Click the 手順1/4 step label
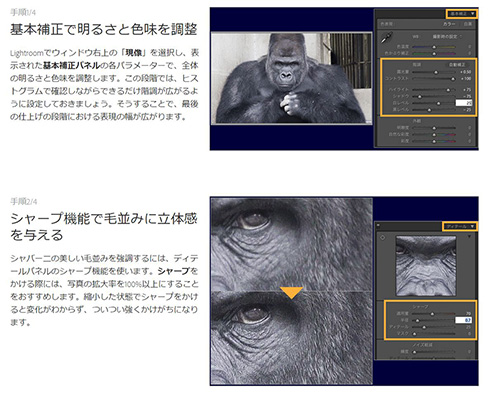Viewport: 490px width, 394px height. pos(23,12)
